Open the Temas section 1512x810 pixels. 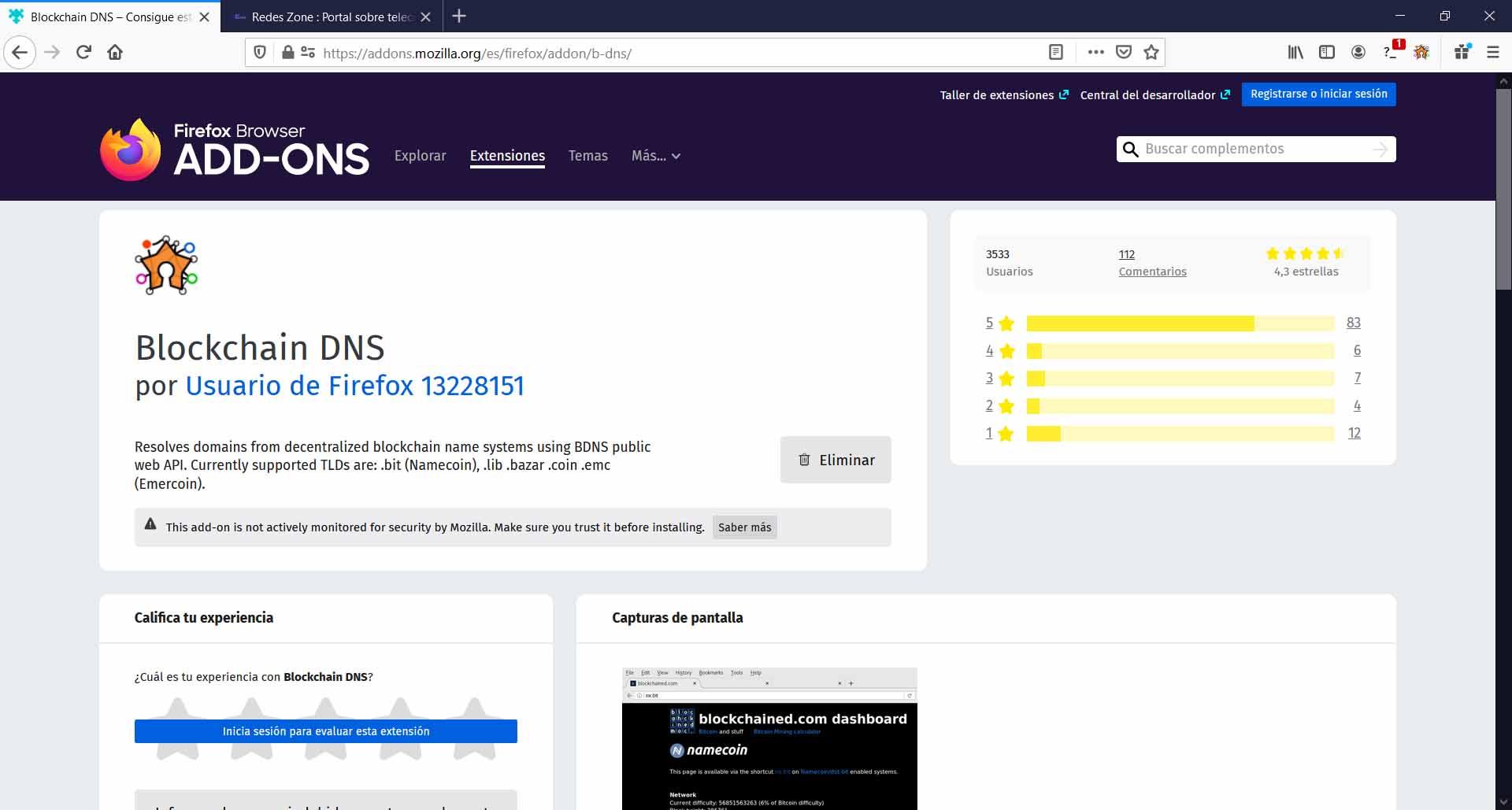588,156
